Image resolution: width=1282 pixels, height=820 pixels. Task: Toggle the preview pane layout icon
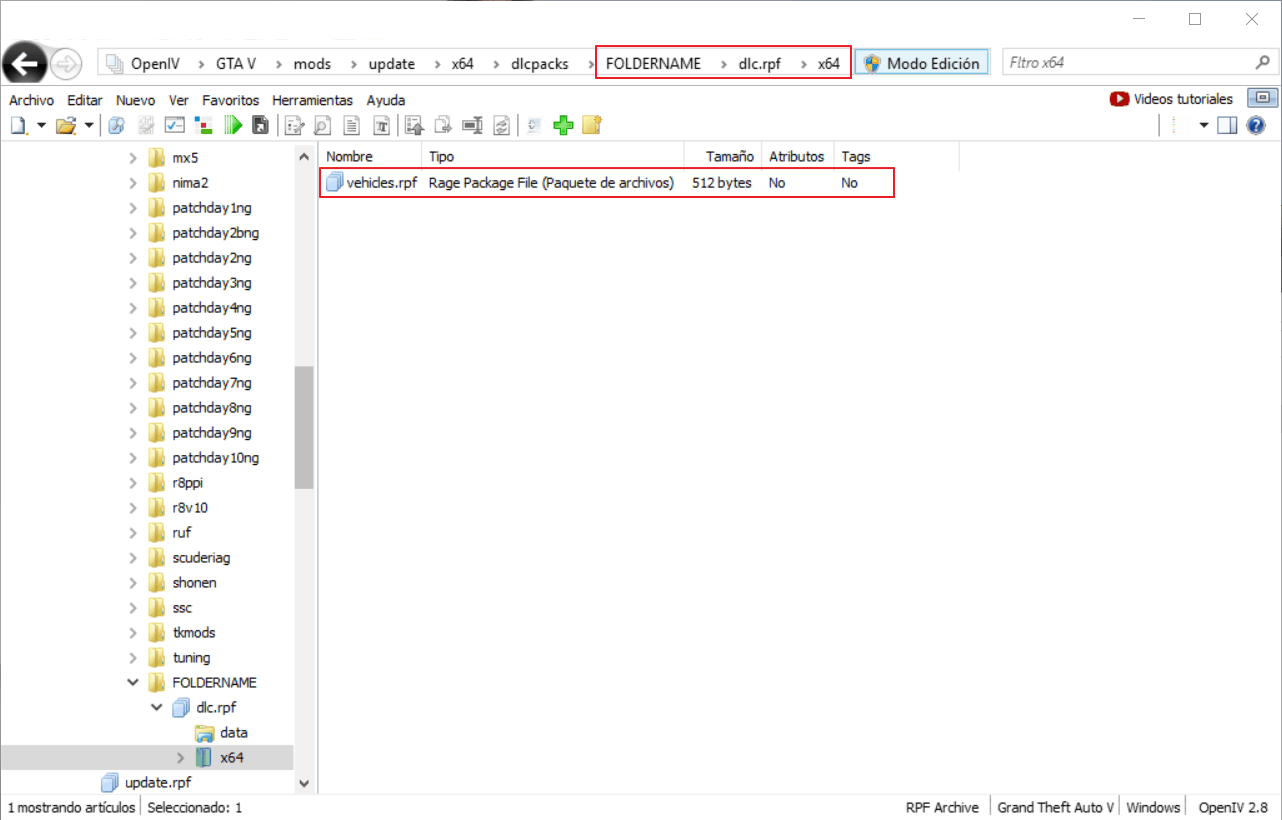pos(1228,125)
